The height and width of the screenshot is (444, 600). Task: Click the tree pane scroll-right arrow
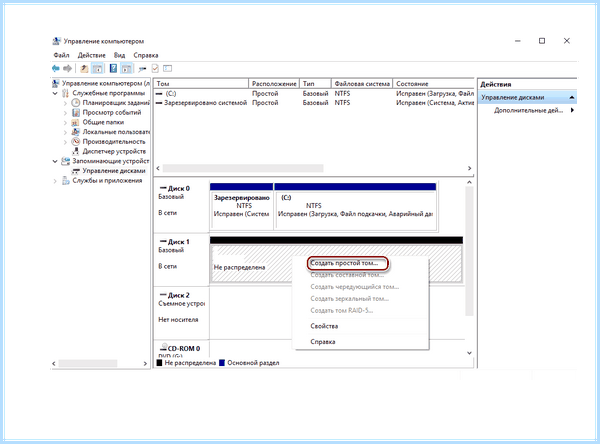(145, 363)
